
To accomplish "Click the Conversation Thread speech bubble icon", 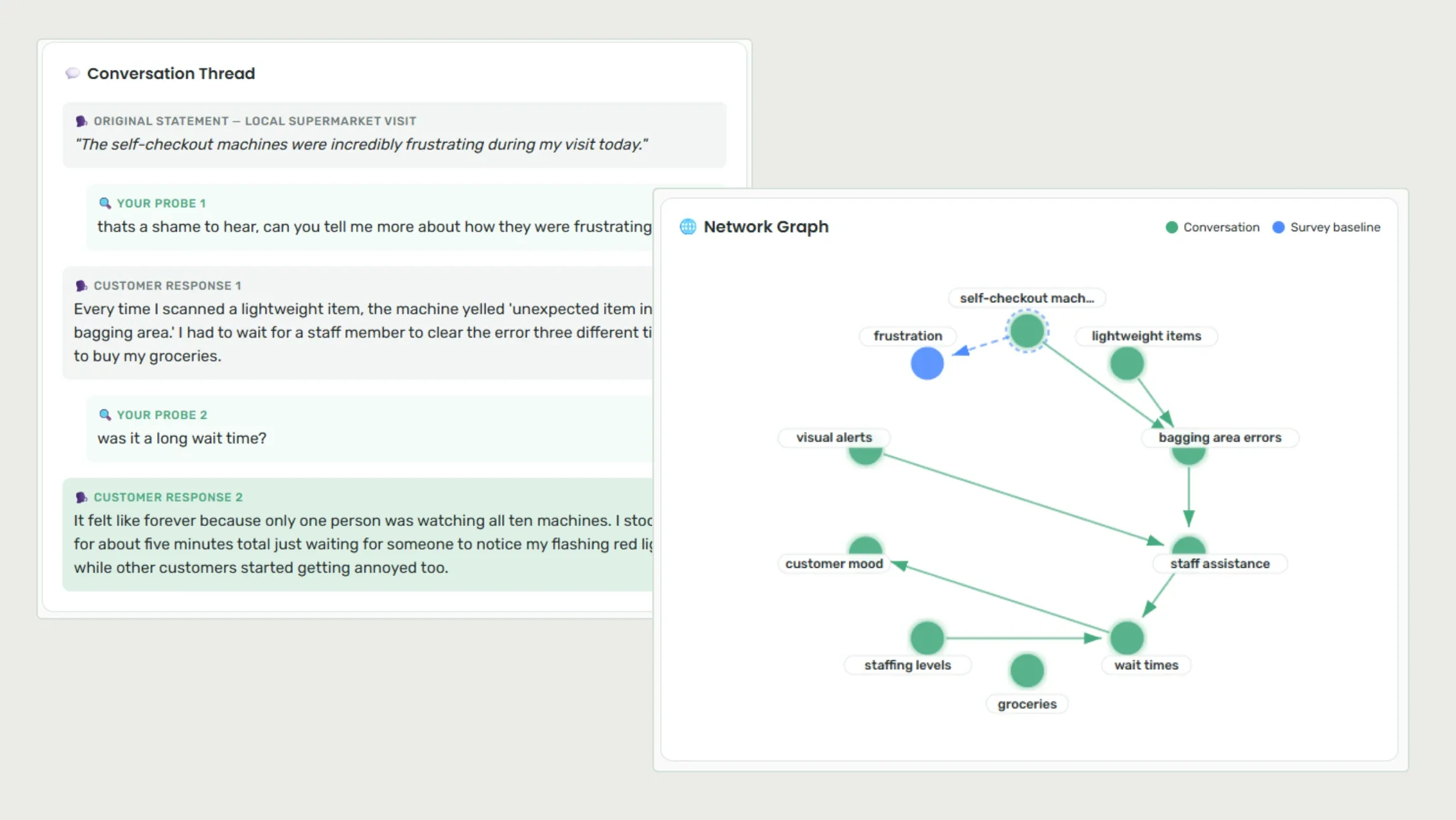I will pyautogui.click(x=72, y=74).
